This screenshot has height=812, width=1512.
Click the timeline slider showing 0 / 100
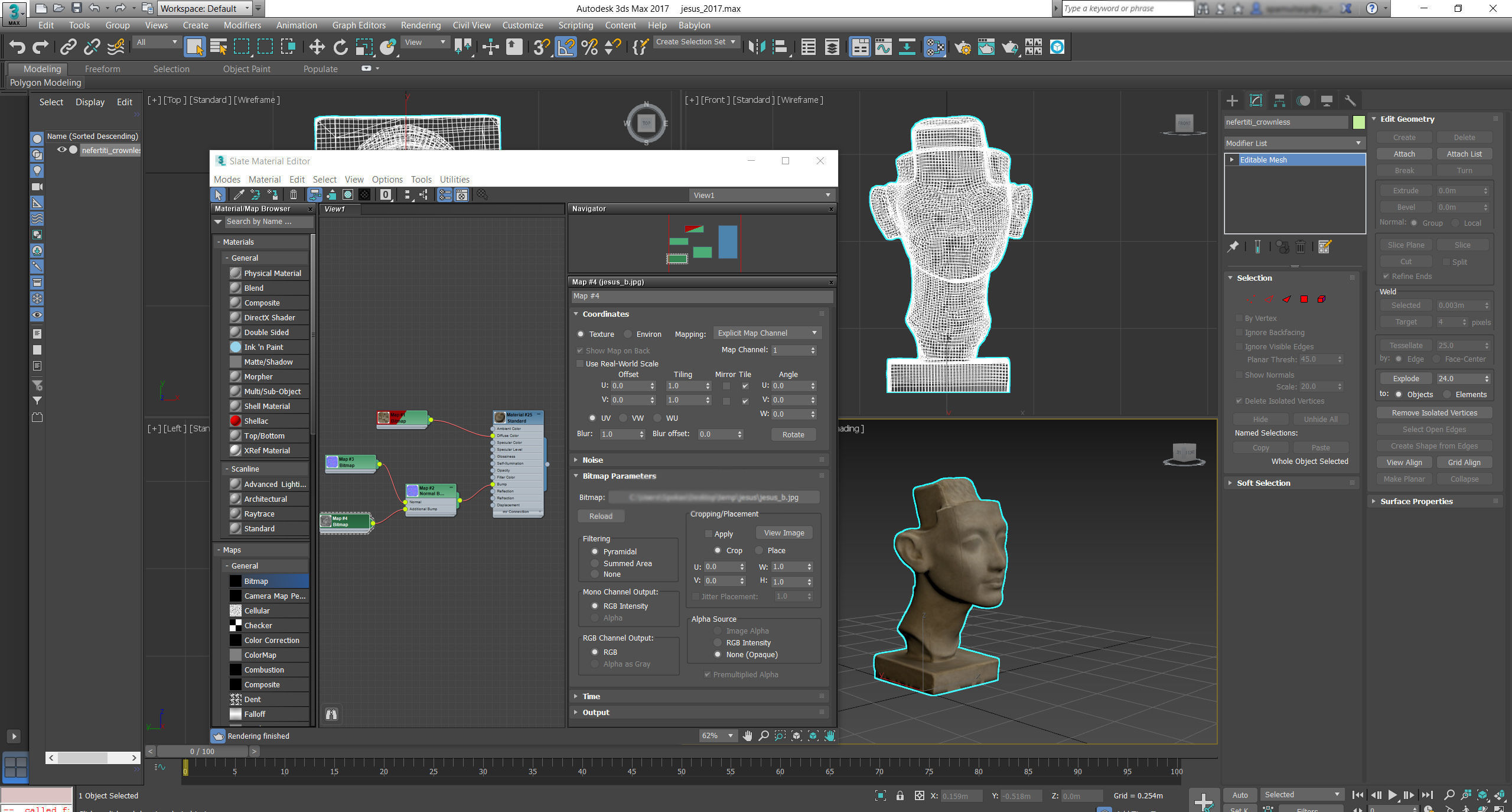click(202, 751)
